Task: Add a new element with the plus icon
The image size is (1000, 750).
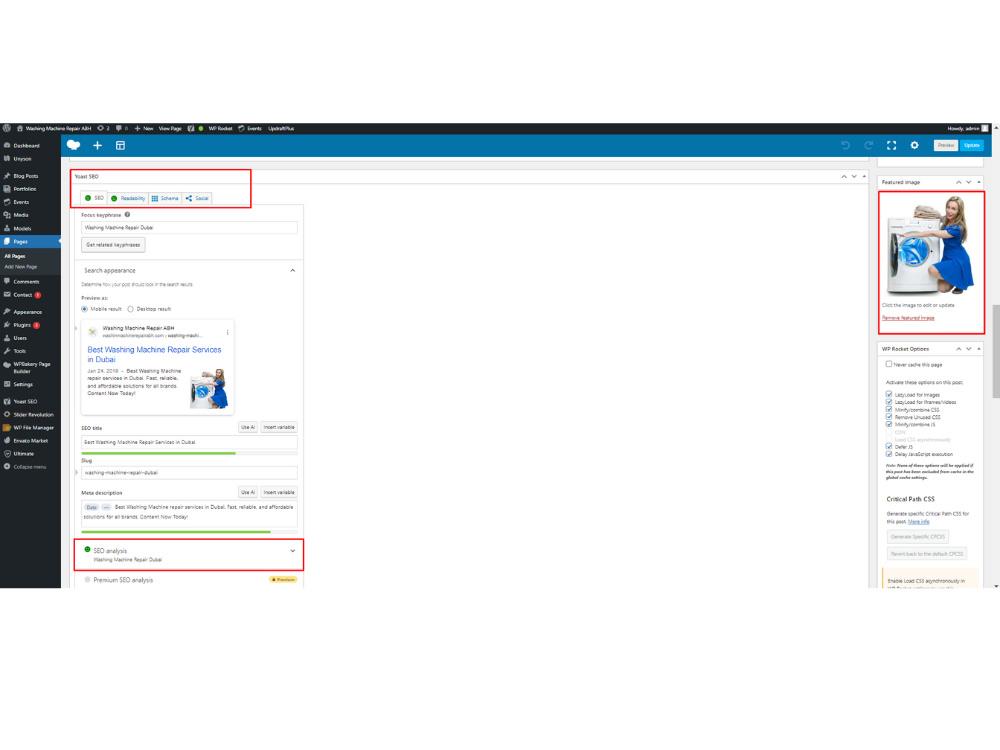Action: click(98, 145)
